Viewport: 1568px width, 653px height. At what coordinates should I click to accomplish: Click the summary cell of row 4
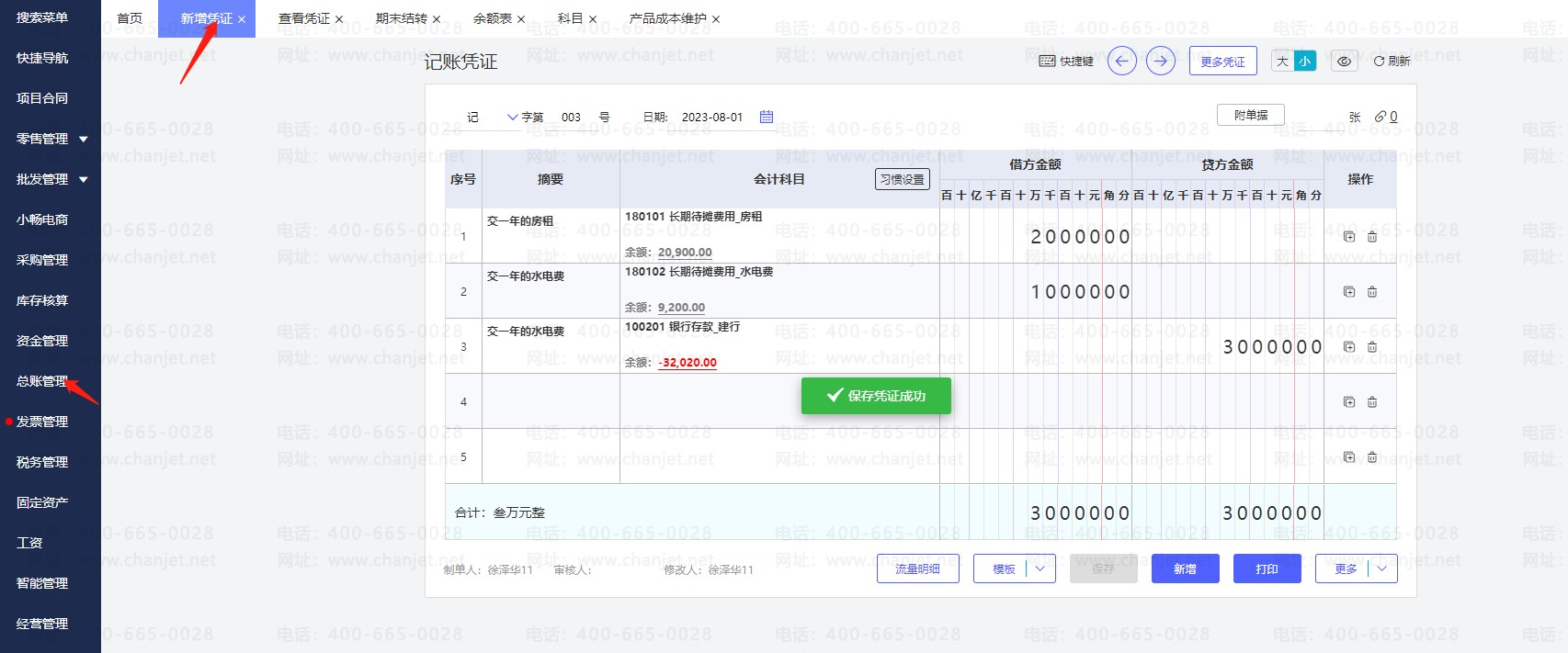(x=551, y=401)
